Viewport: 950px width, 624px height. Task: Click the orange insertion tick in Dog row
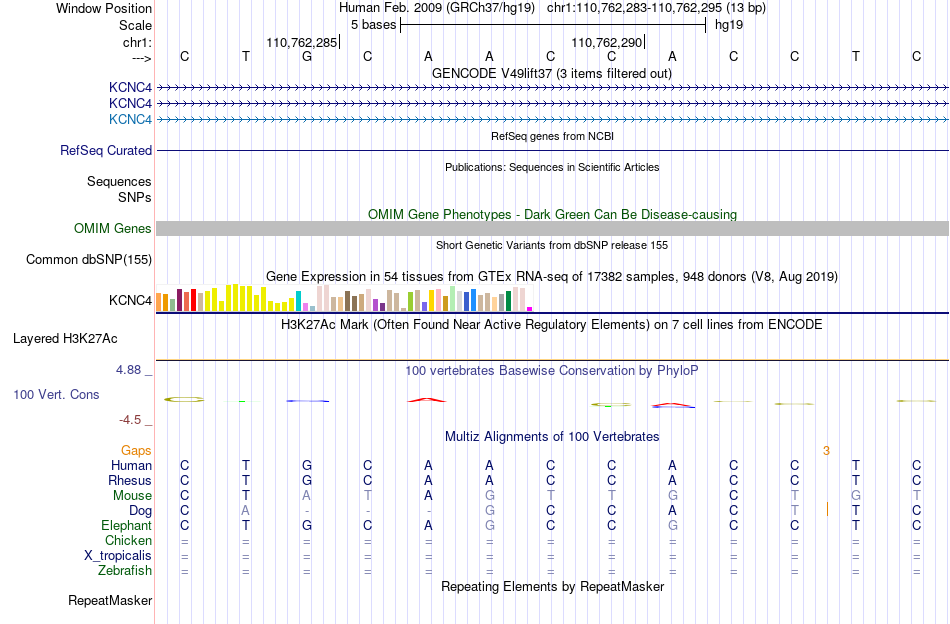(x=827, y=509)
